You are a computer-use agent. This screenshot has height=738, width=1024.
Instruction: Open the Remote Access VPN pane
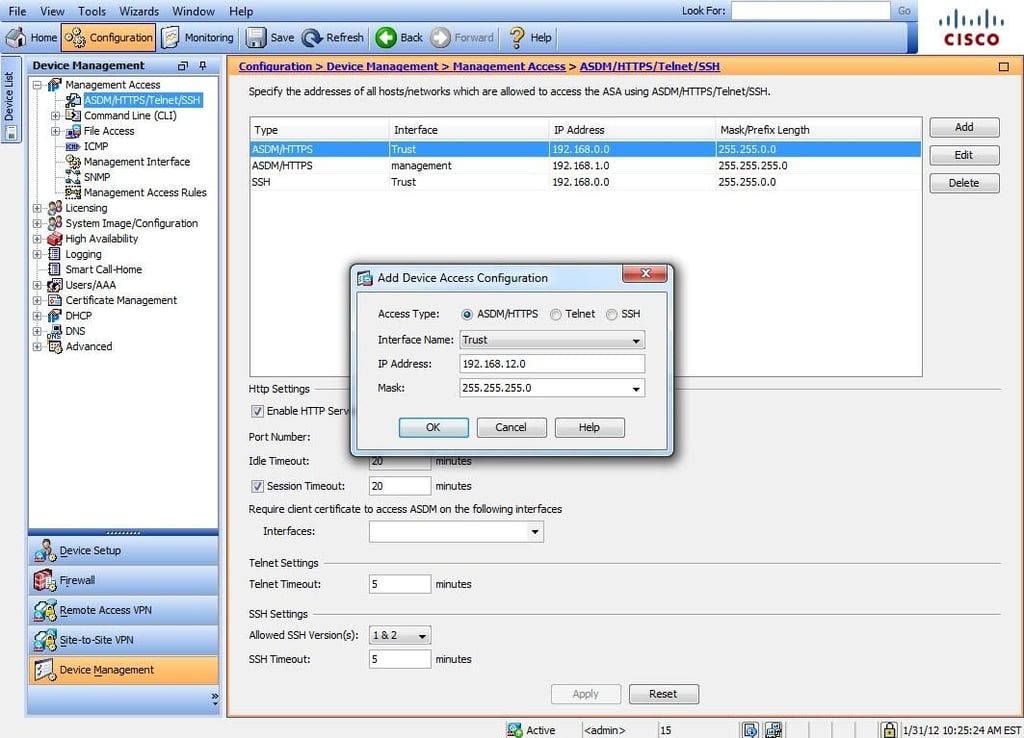click(x=123, y=610)
